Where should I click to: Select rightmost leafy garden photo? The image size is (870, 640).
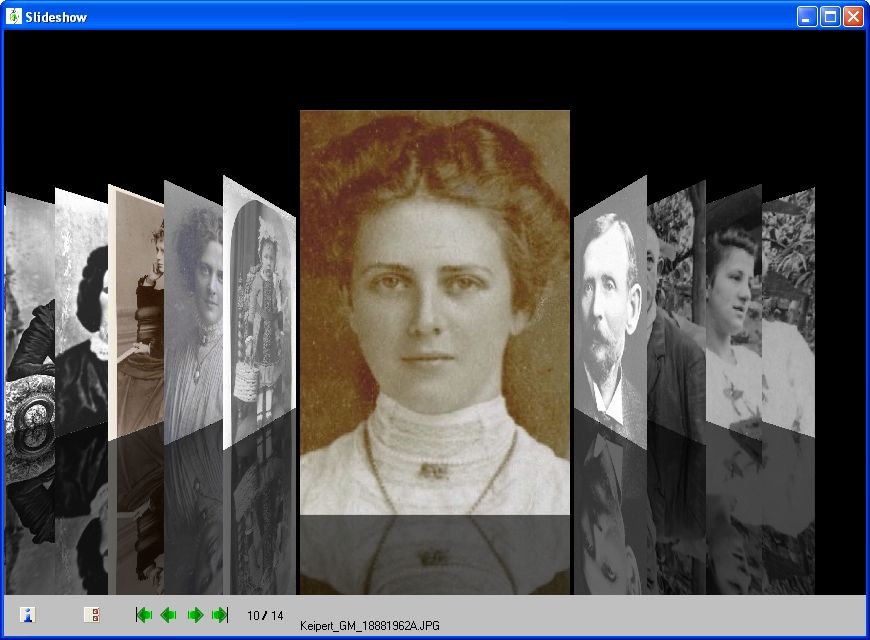(x=788, y=312)
